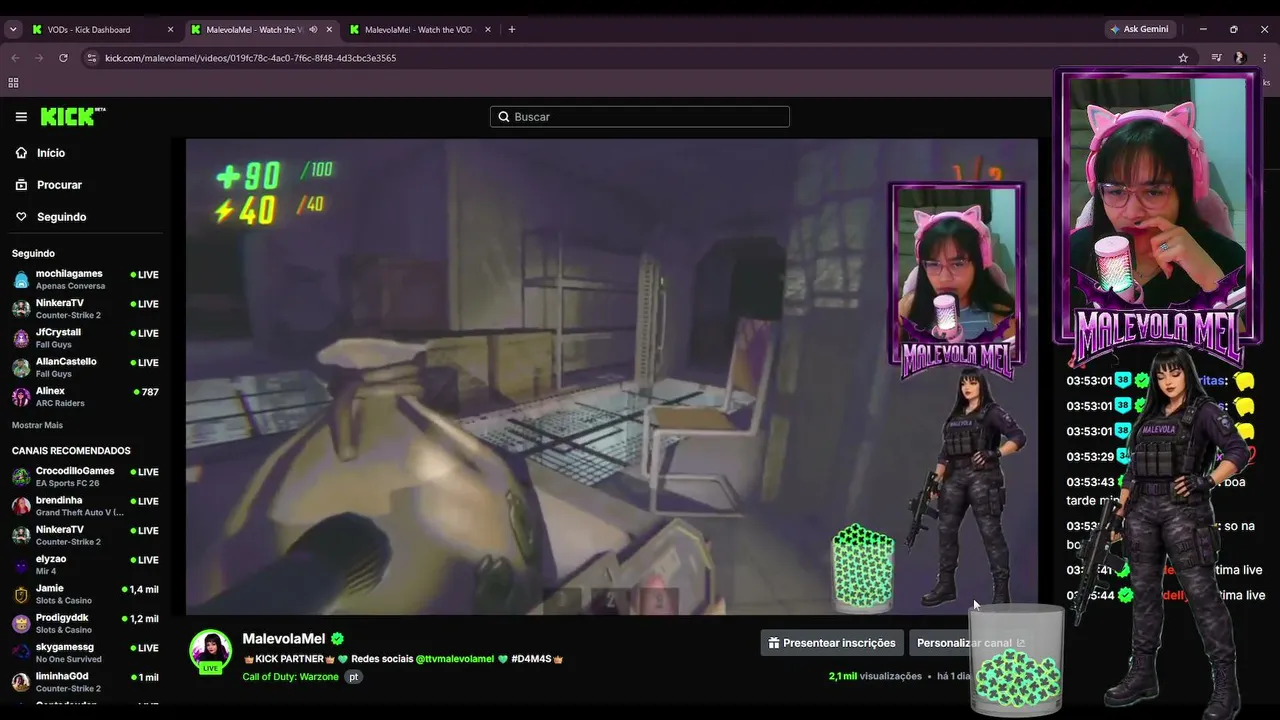Click the 2,1 mil visualizações count
1280x720 pixels.
[x=875, y=677]
